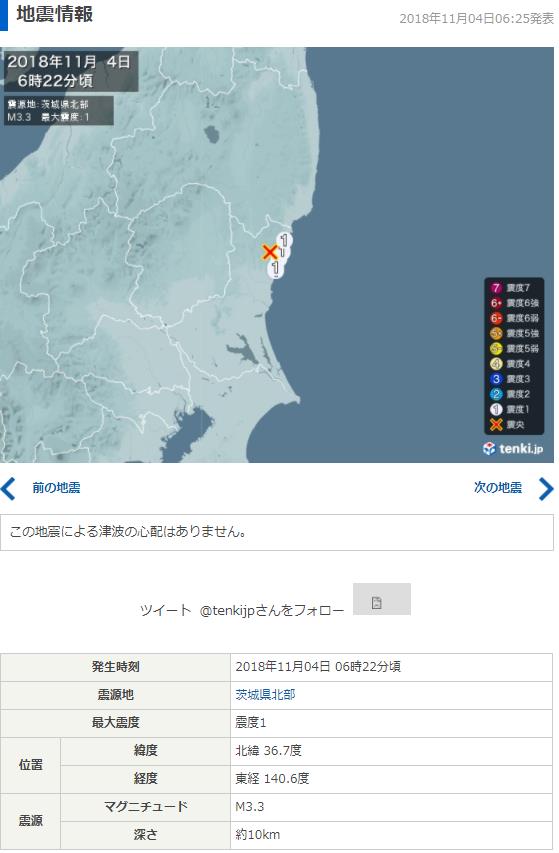Click the earthquake map image
Viewport: 559px width, 853px height.
pyautogui.click(x=277, y=255)
